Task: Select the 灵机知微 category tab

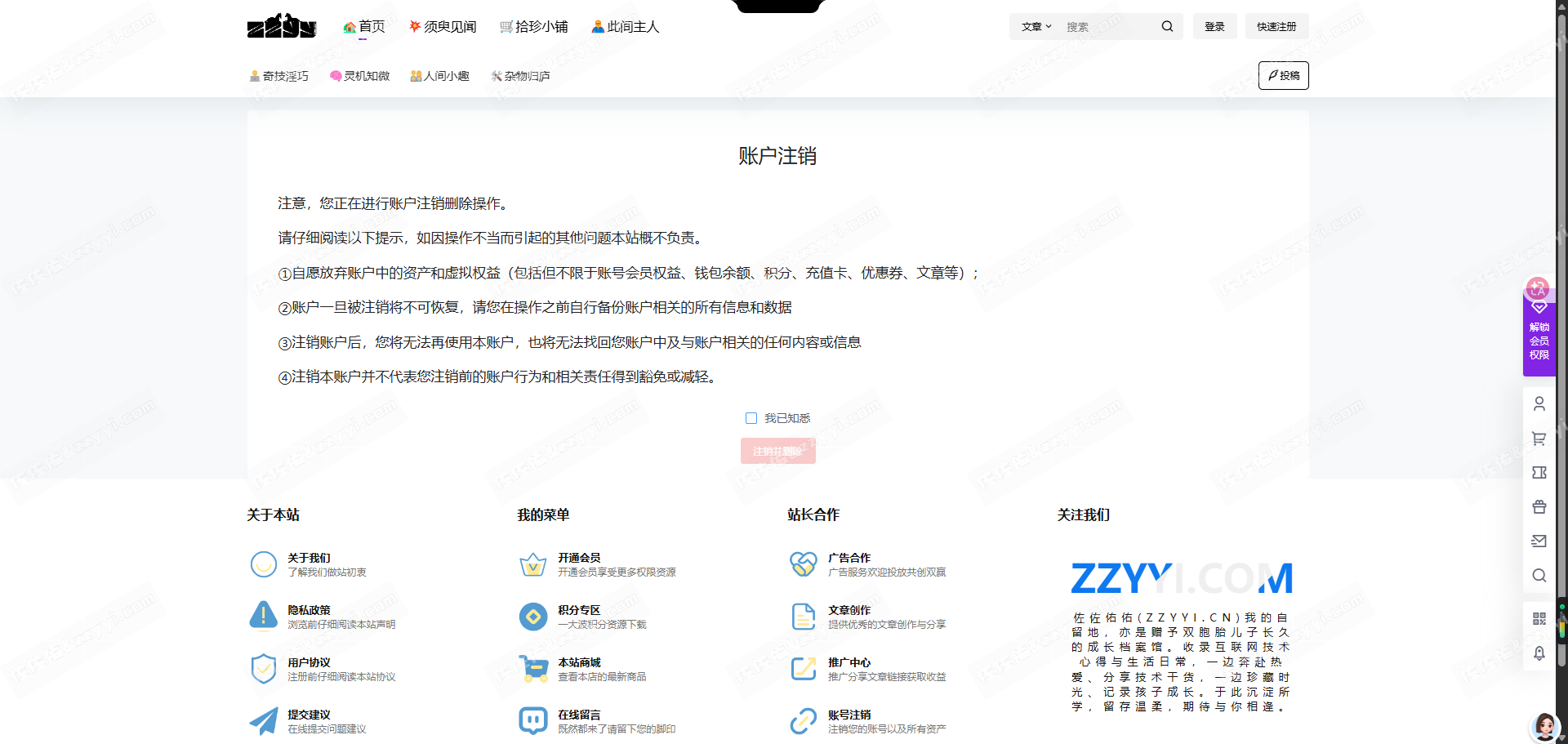Action: (x=359, y=76)
